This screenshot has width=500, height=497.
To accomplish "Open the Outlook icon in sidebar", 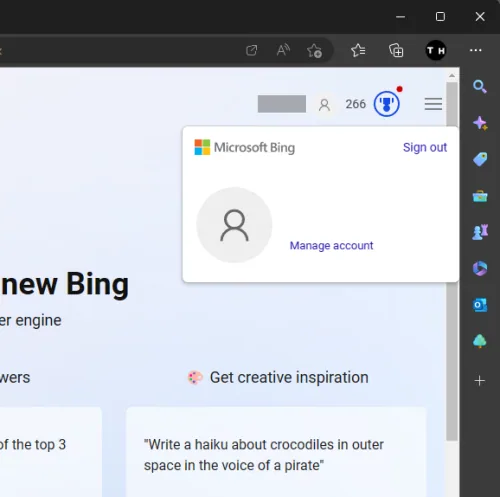I will click(x=480, y=305).
